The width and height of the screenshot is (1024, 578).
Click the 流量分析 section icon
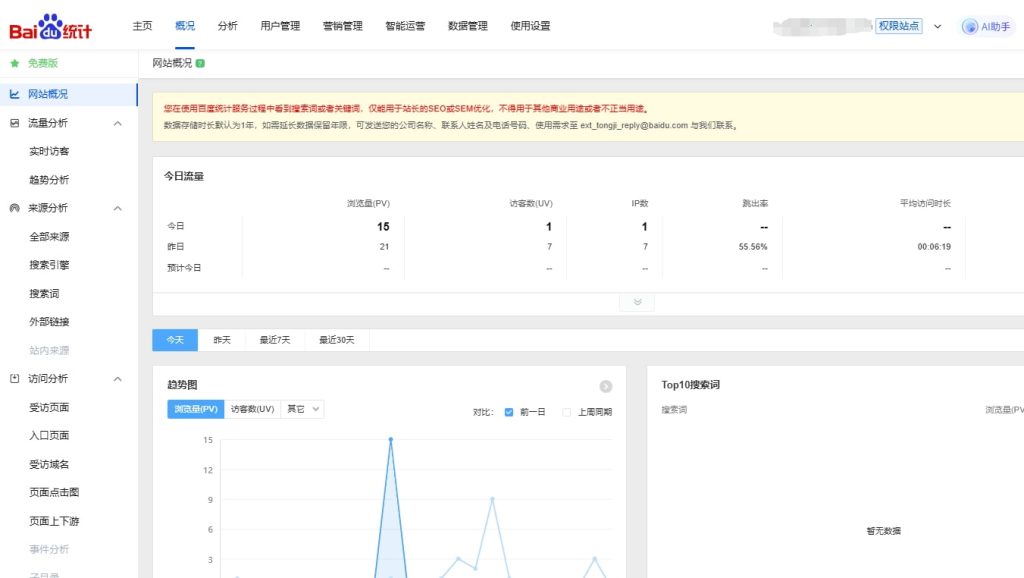[14, 123]
